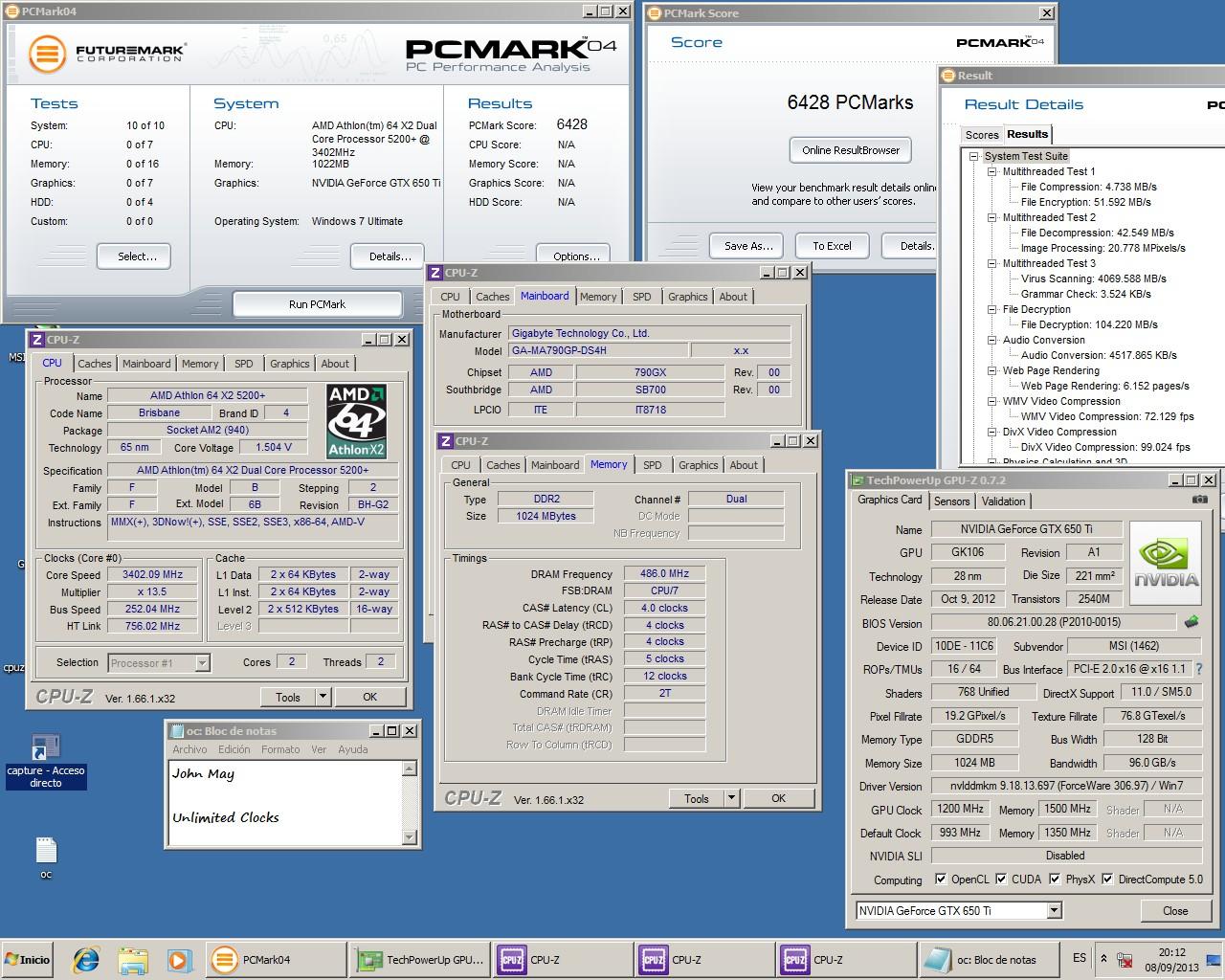Image resolution: width=1225 pixels, height=980 pixels.
Task: Toggle the CUDA checkbox
Action: 1001,879
